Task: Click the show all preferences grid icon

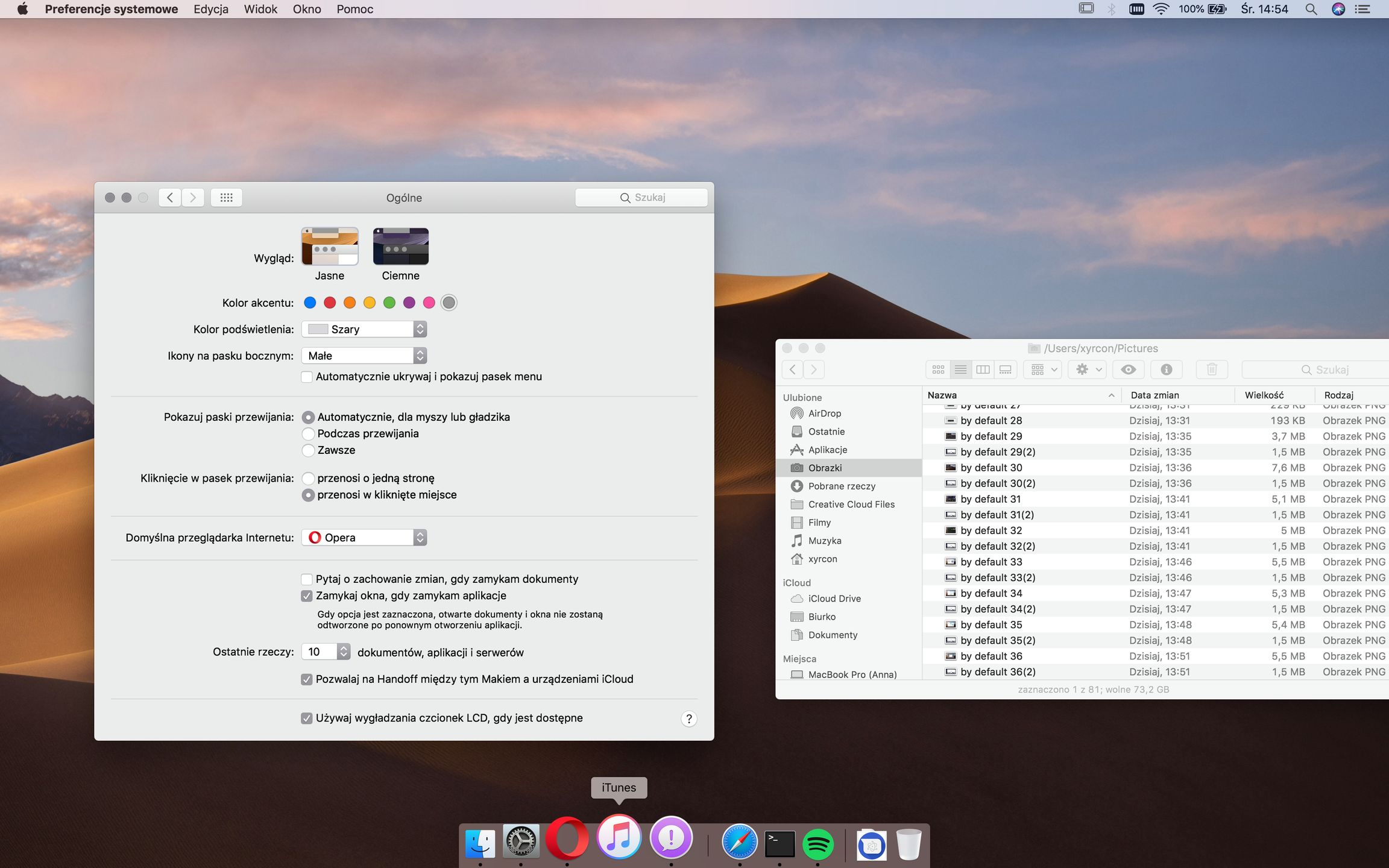Action: (x=226, y=198)
